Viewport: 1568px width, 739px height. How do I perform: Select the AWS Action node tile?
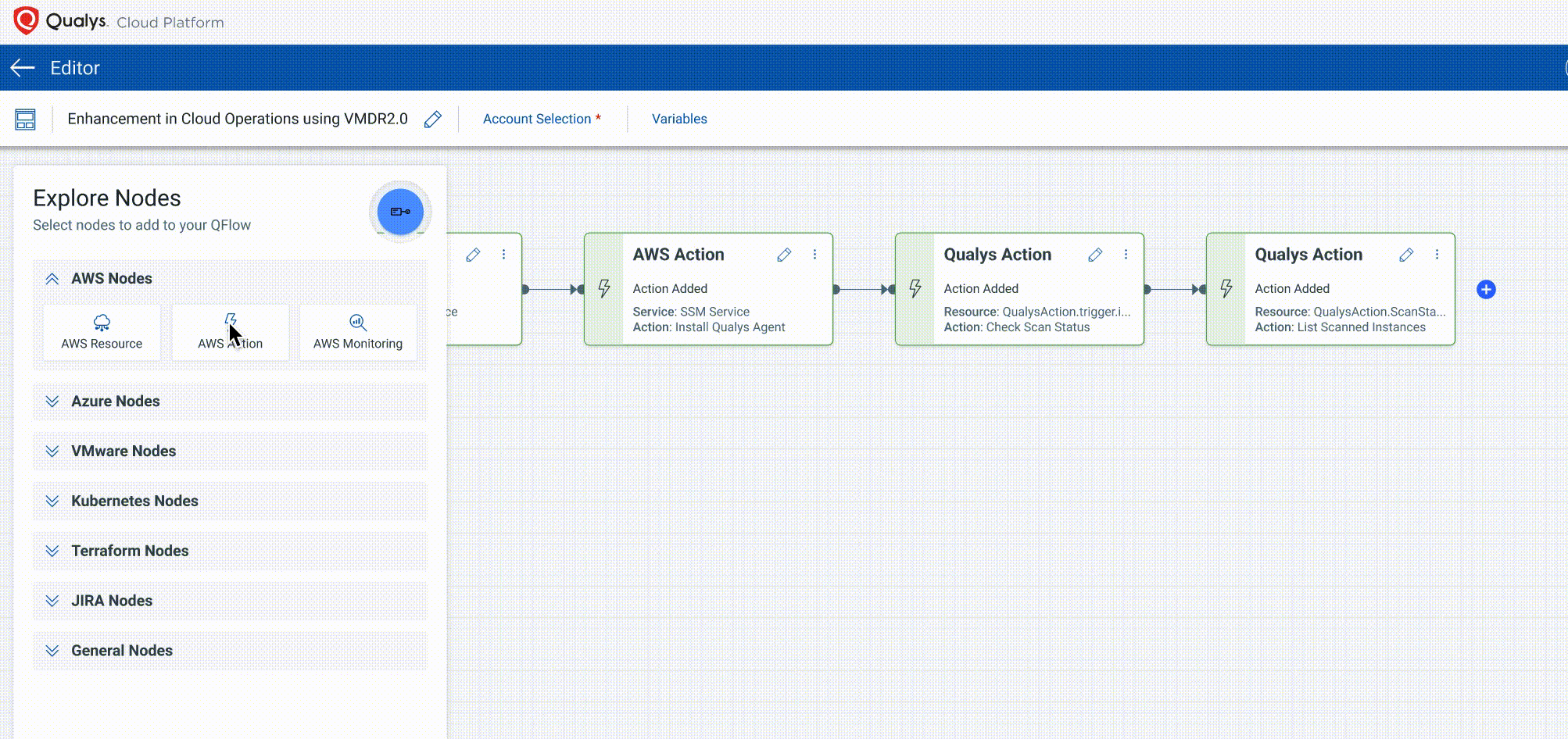pos(231,332)
